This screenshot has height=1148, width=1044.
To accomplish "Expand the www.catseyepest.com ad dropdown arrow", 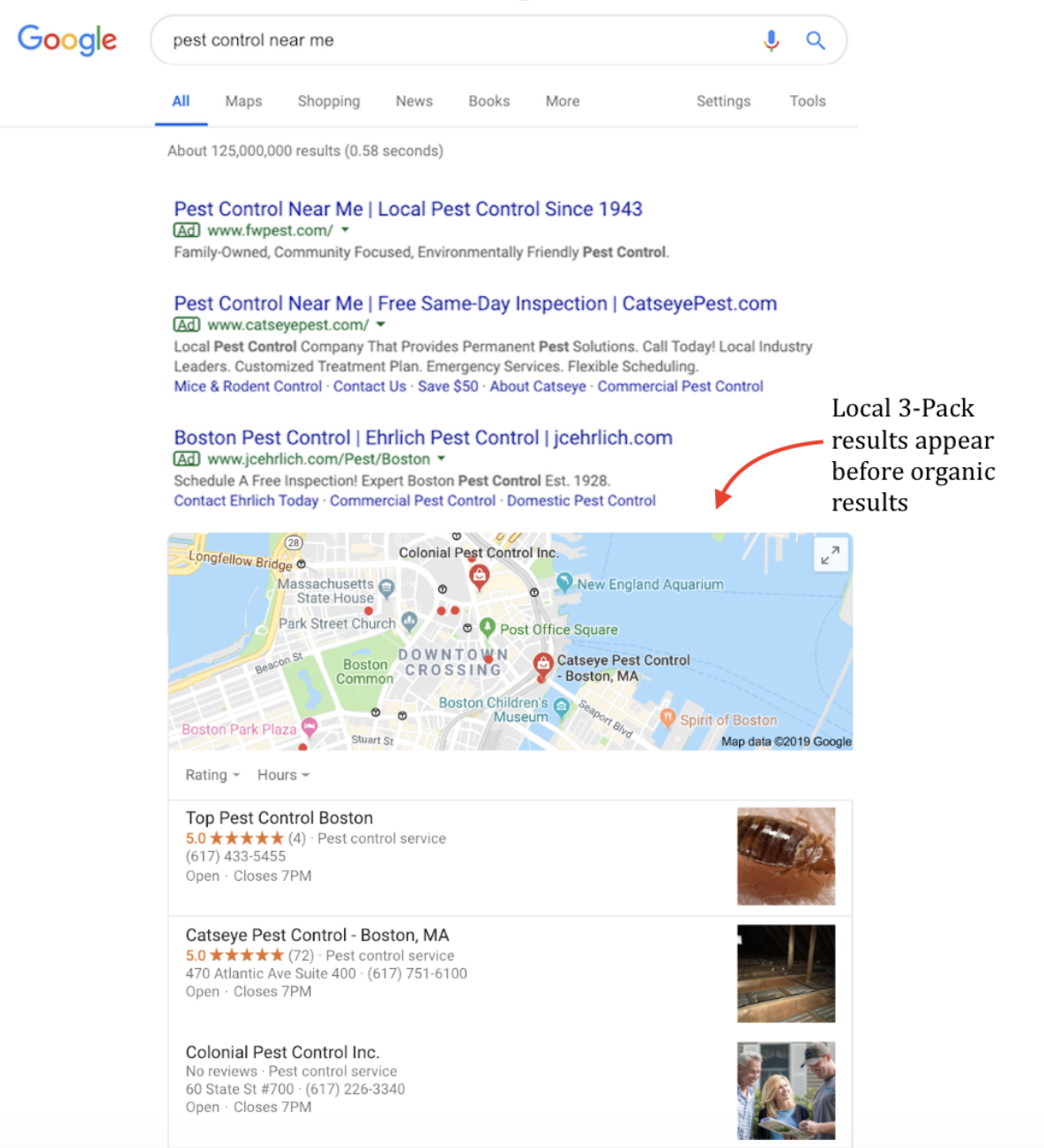I will (x=381, y=324).
